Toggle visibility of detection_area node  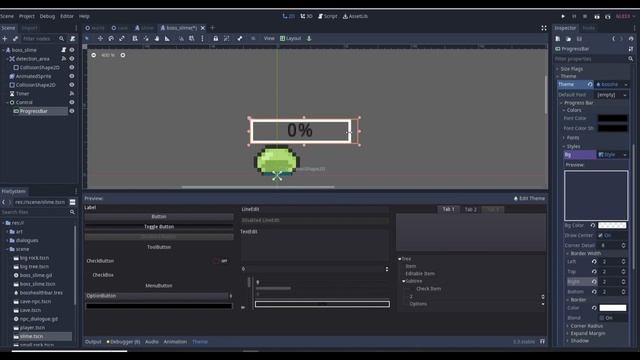click(72, 59)
